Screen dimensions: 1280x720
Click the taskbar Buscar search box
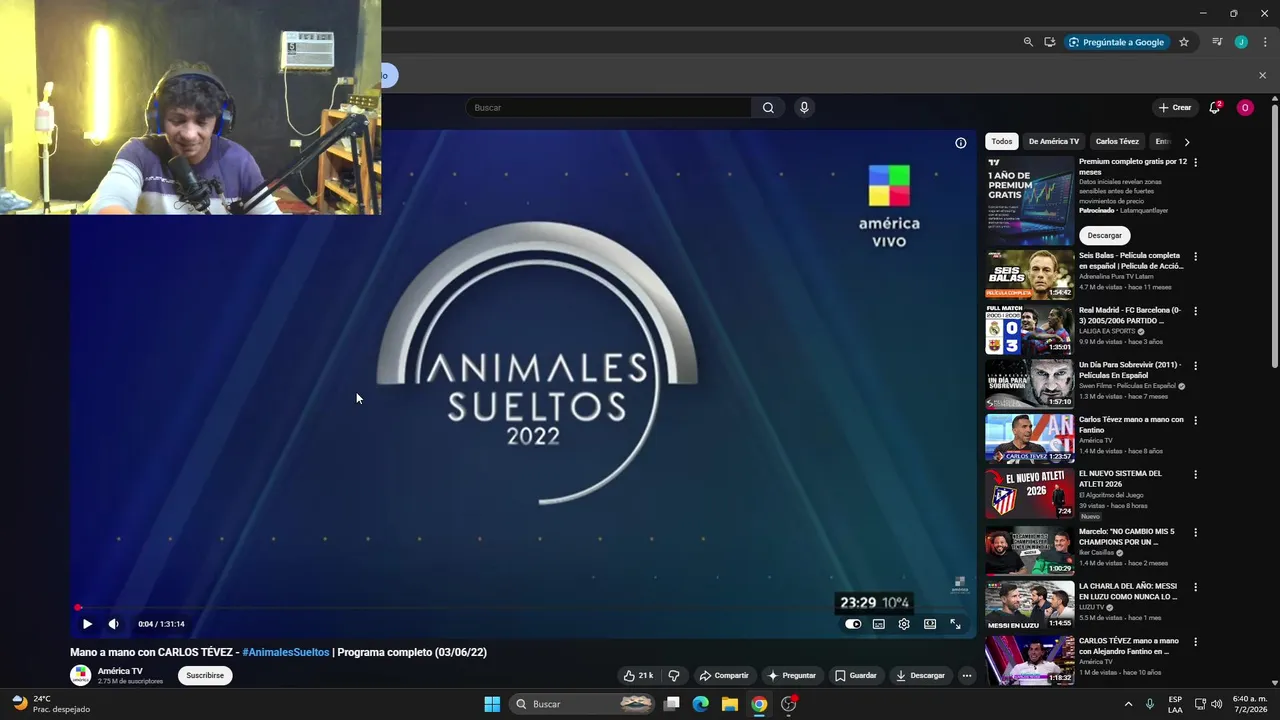click(x=583, y=704)
